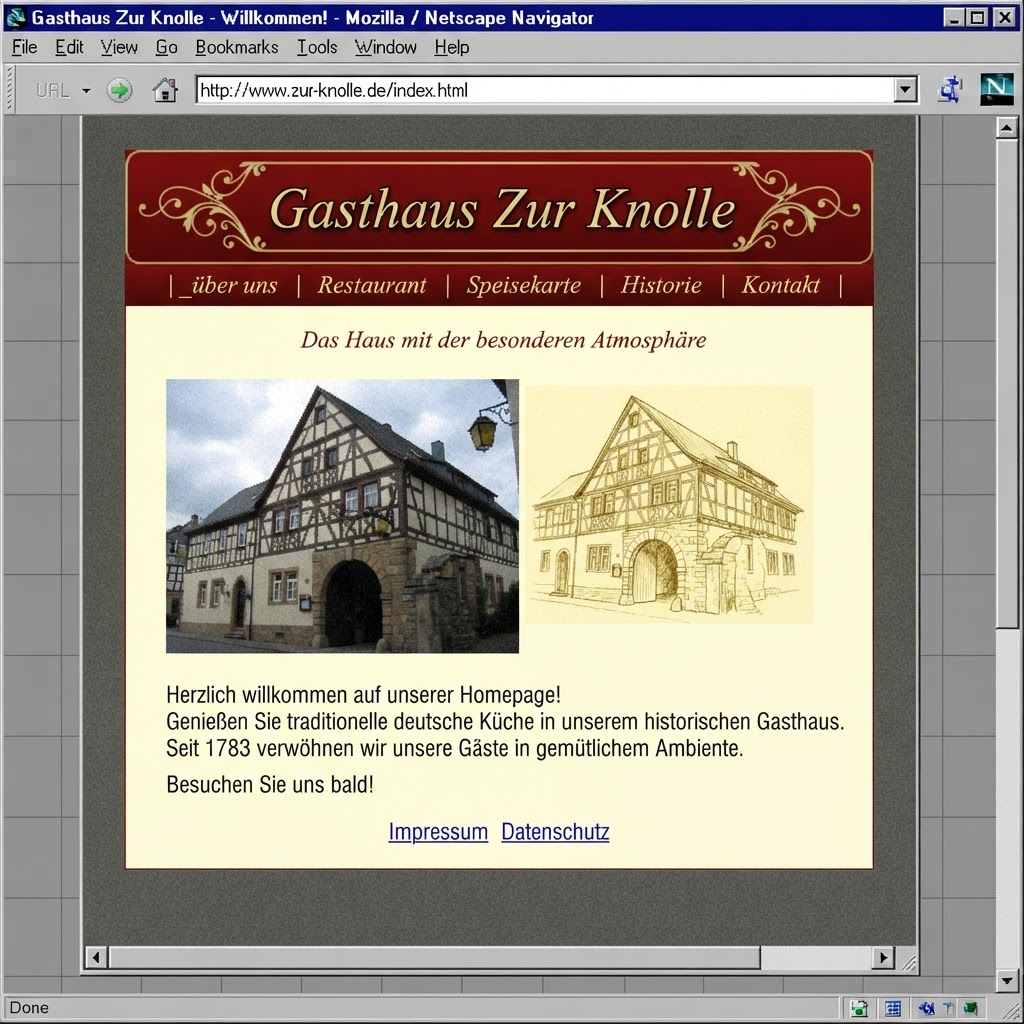
Task: Click the Gasthaus photograph
Action: (x=342, y=516)
